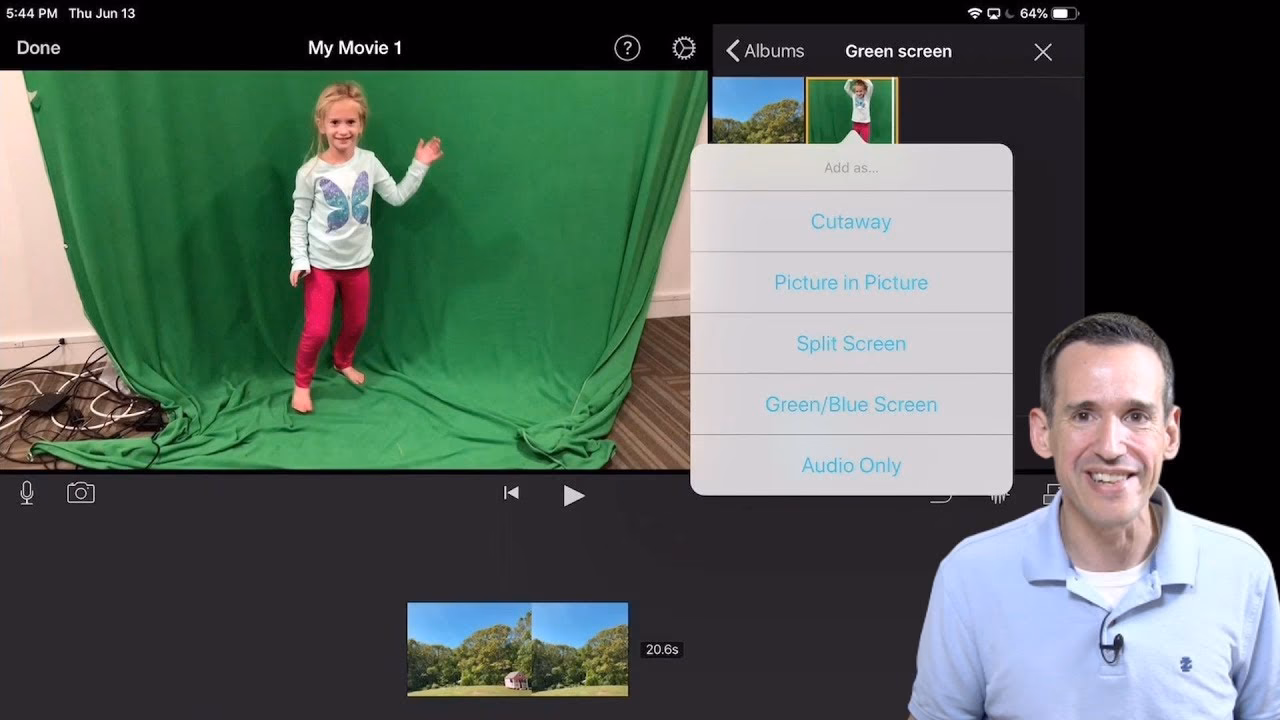This screenshot has width=1280, height=720.
Task: Undo the last edit
Action: (938, 492)
